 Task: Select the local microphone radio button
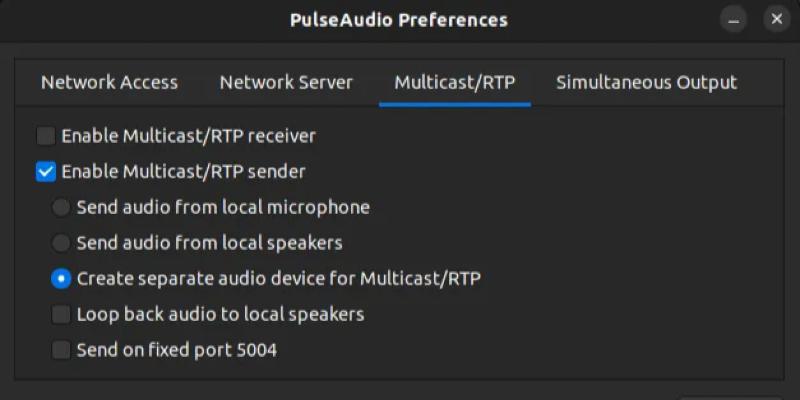tap(62, 207)
